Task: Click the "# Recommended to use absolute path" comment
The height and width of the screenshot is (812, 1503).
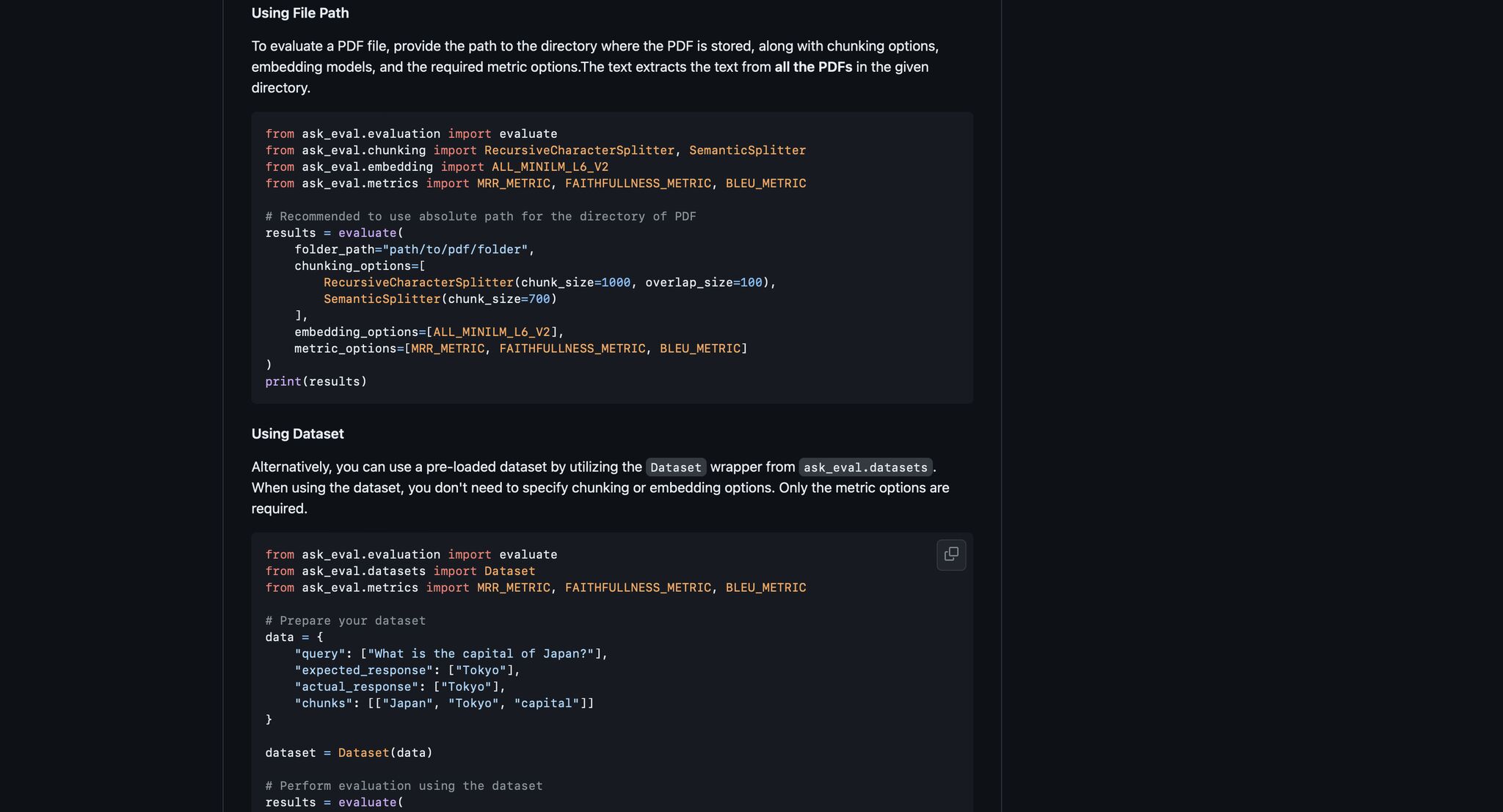Action: pos(480,216)
